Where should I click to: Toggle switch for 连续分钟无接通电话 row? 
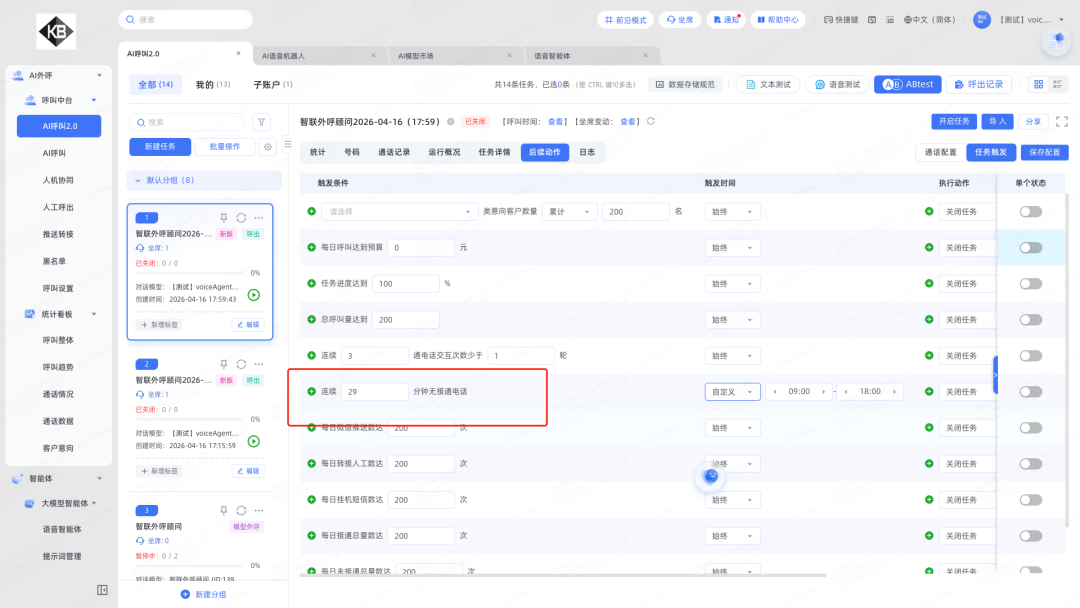point(1030,392)
